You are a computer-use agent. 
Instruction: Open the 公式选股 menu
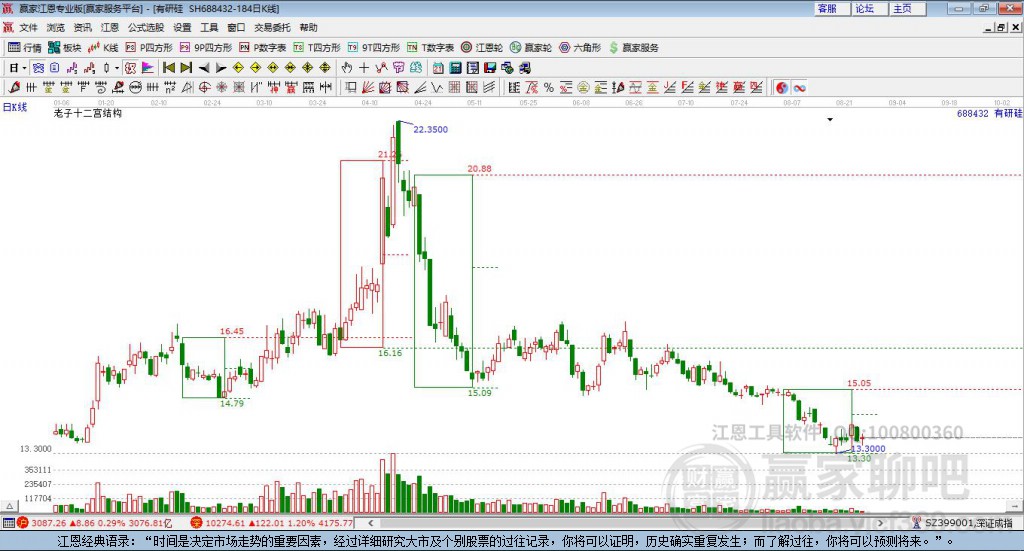146,27
